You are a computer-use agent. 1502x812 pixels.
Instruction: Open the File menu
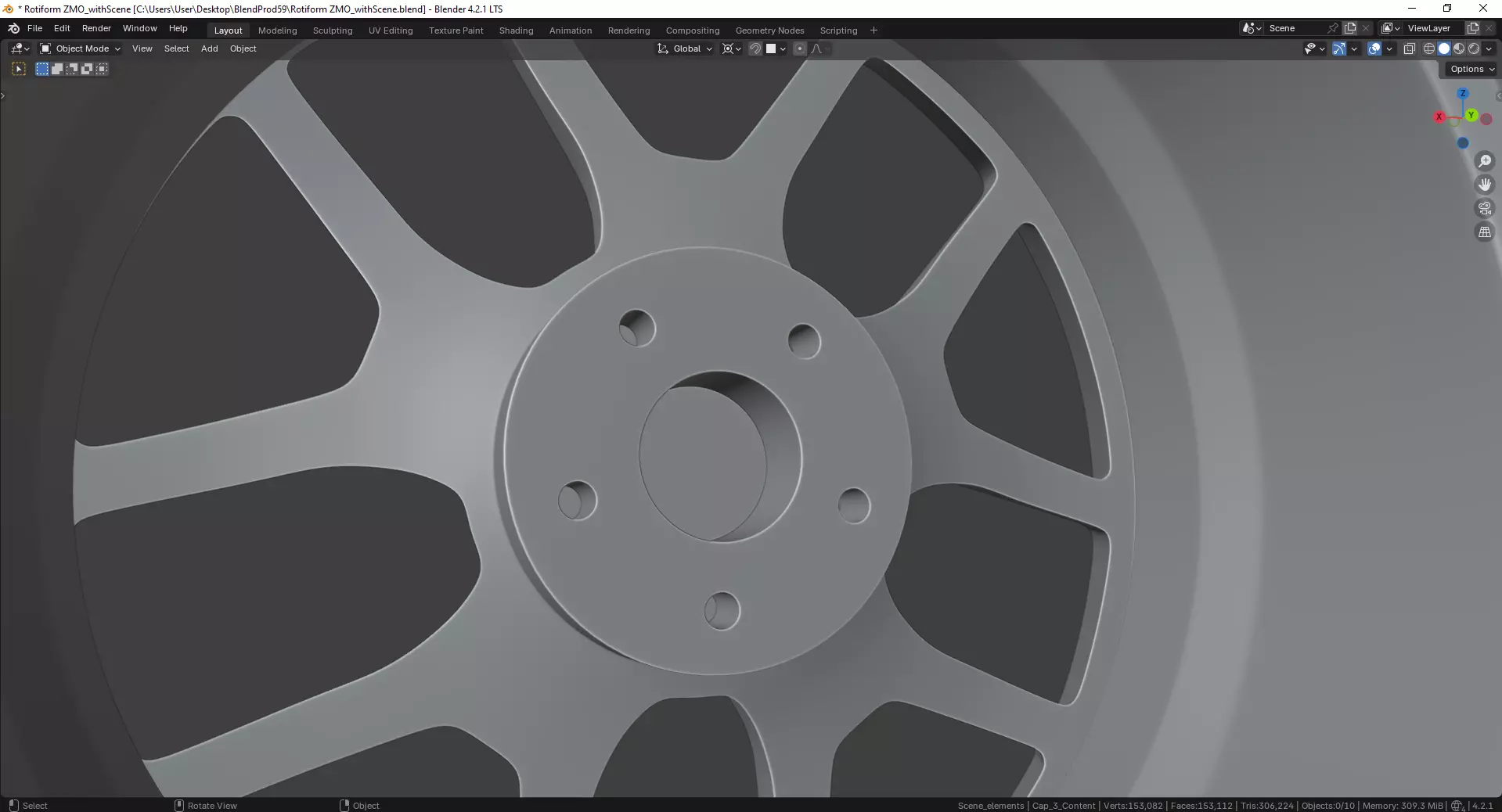(x=34, y=28)
